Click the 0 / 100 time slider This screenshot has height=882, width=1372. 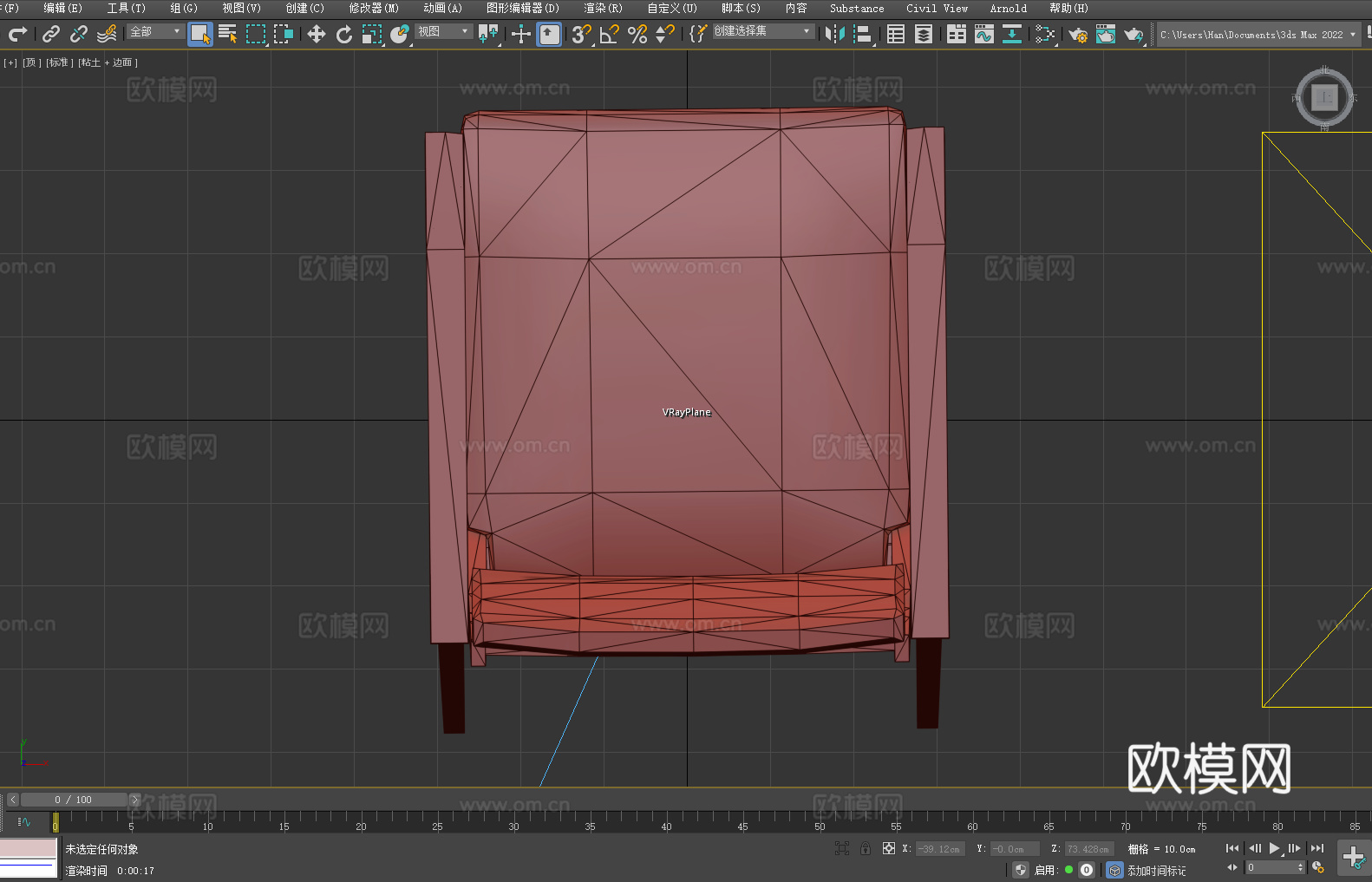pos(74,800)
